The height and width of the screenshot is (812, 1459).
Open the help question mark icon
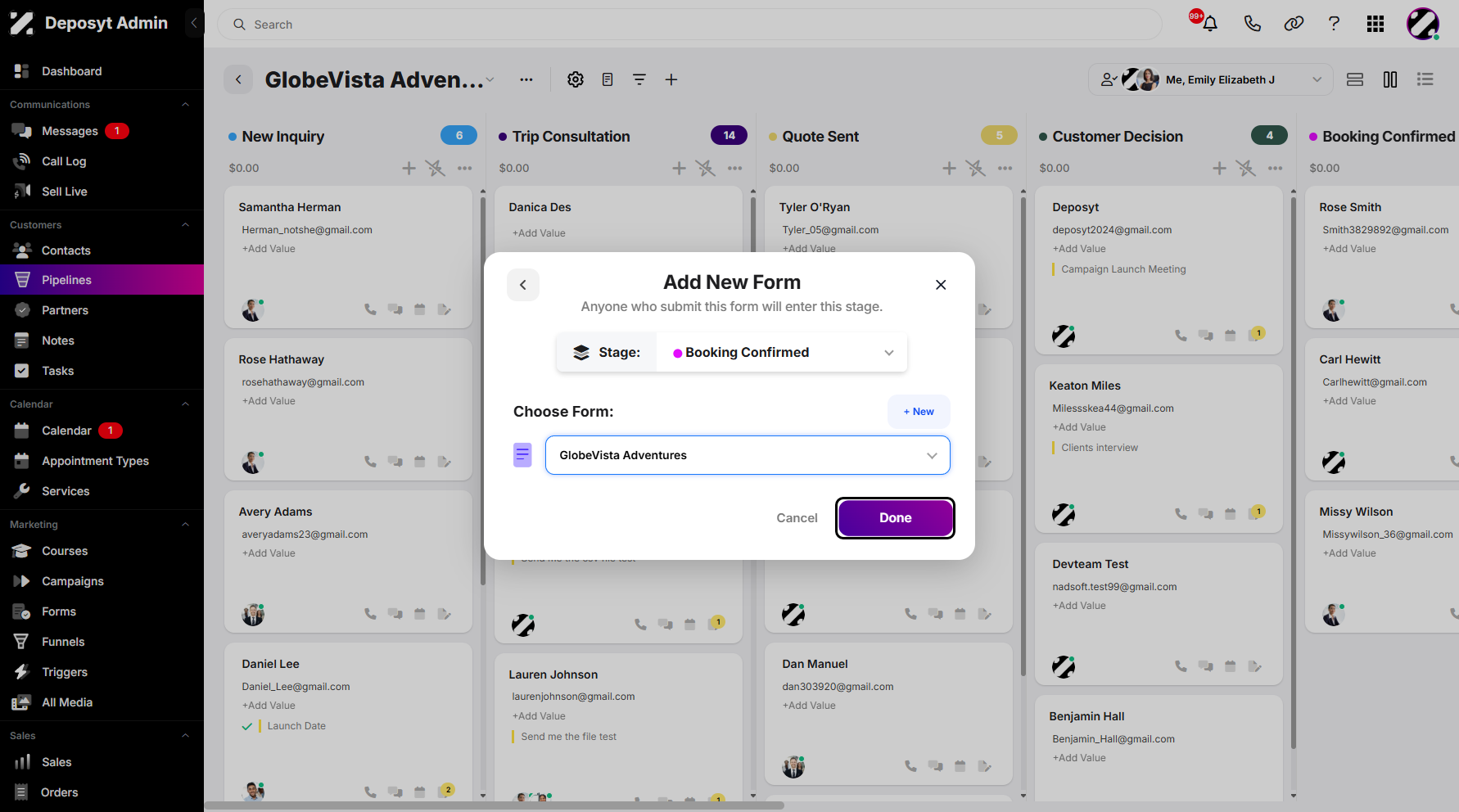[x=1334, y=24]
